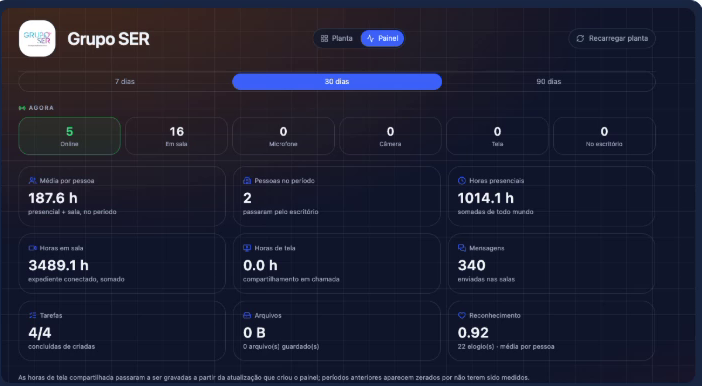Click the Microfone count card
Screen dimensions: 702x386
tap(283, 136)
